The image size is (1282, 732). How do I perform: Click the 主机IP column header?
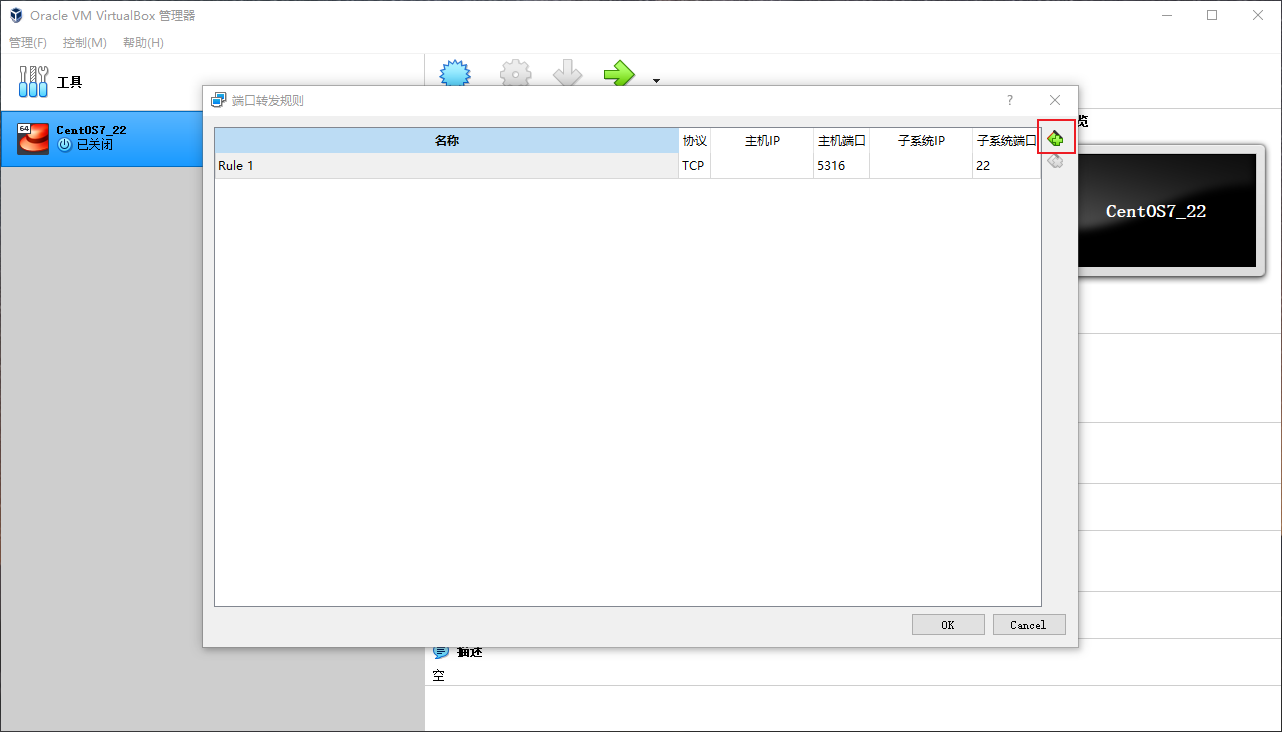[x=762, y=141]
